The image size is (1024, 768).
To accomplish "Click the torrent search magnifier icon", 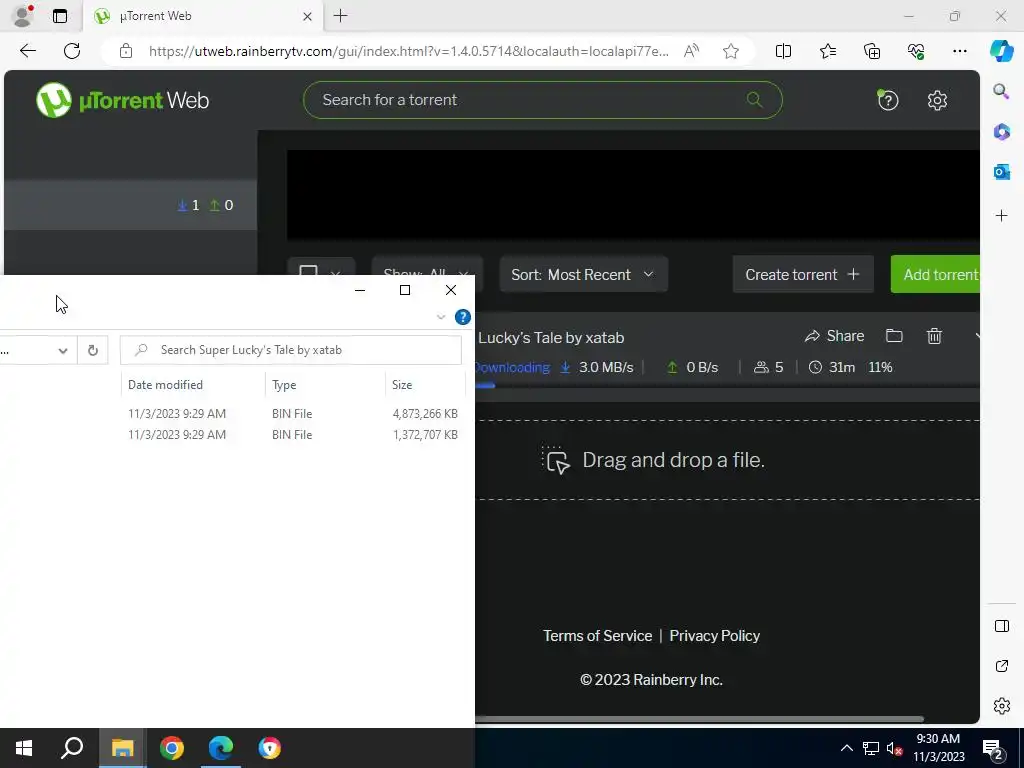I will pos(754,99).
